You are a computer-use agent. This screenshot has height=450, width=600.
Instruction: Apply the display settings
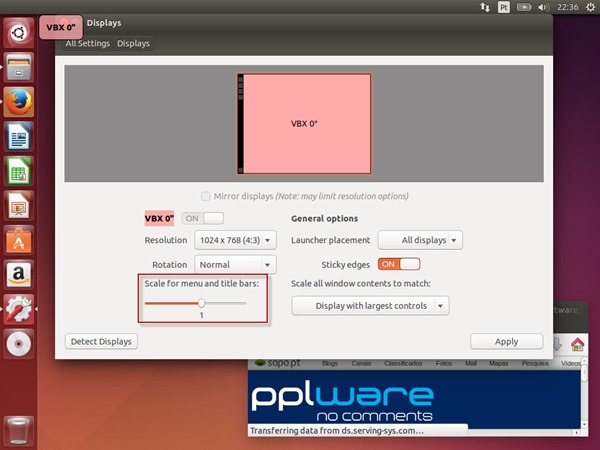click(x=507, y=341)
